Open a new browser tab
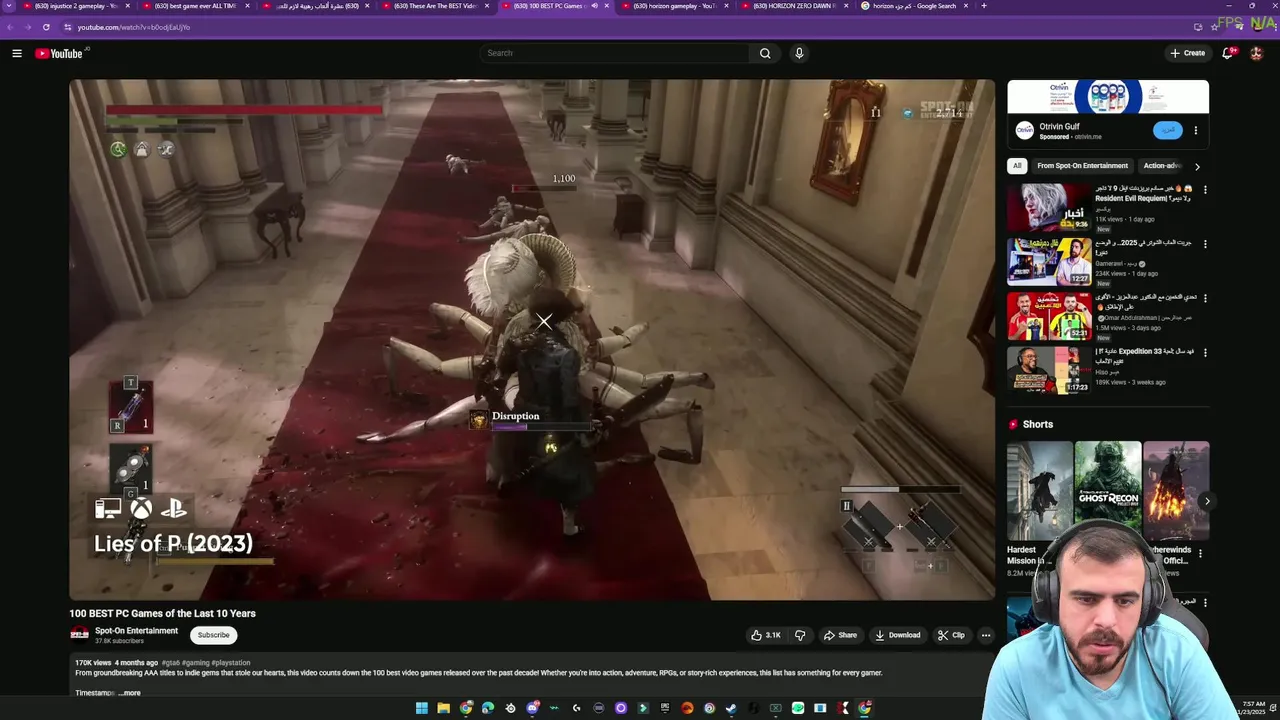This screenshot has width=1280, height=720. coord(984,6)
